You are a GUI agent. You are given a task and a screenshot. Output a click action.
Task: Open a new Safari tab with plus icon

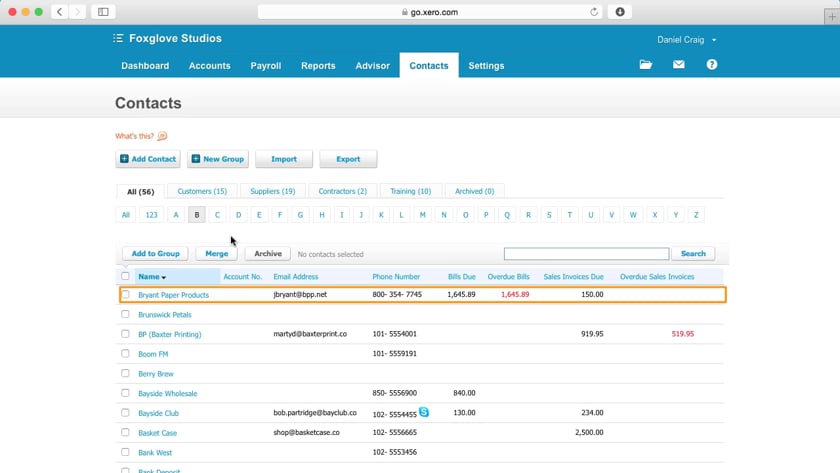832,17
